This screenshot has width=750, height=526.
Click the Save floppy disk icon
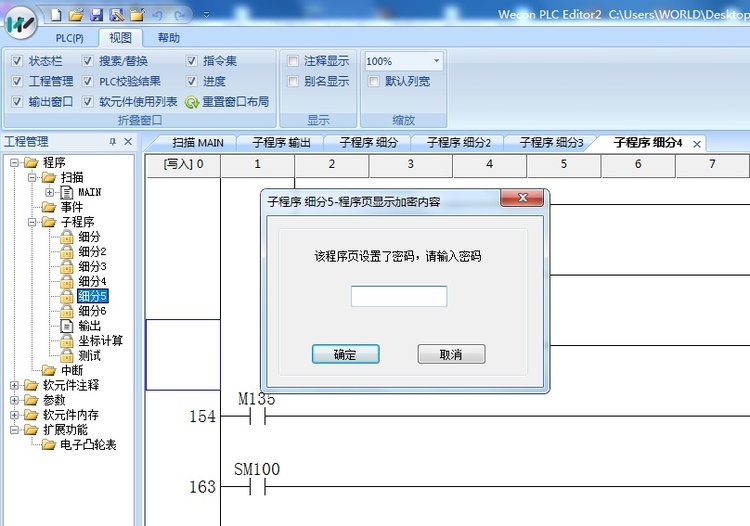point(96,15)
